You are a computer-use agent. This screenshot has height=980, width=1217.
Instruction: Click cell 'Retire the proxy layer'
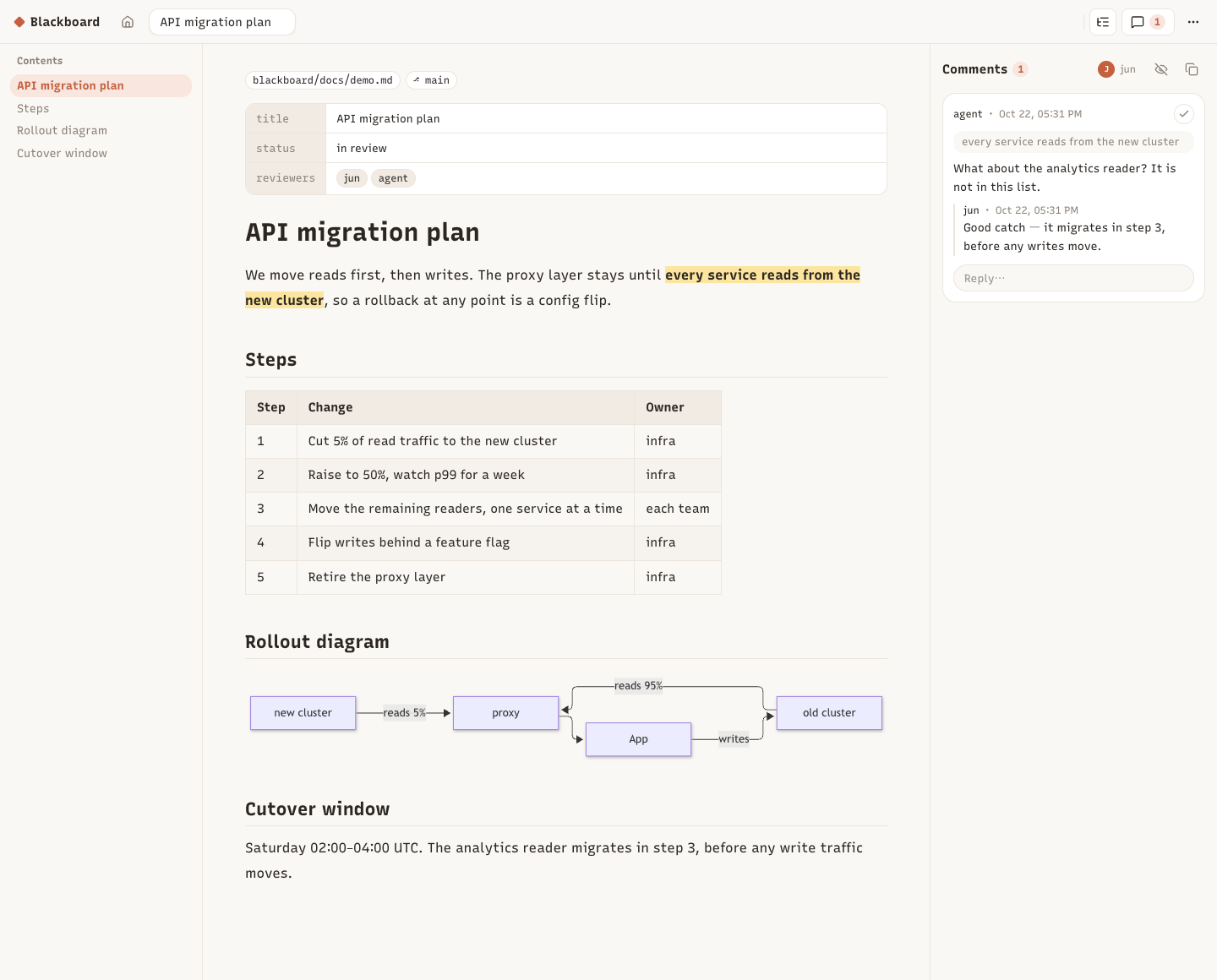pos(466,577)
